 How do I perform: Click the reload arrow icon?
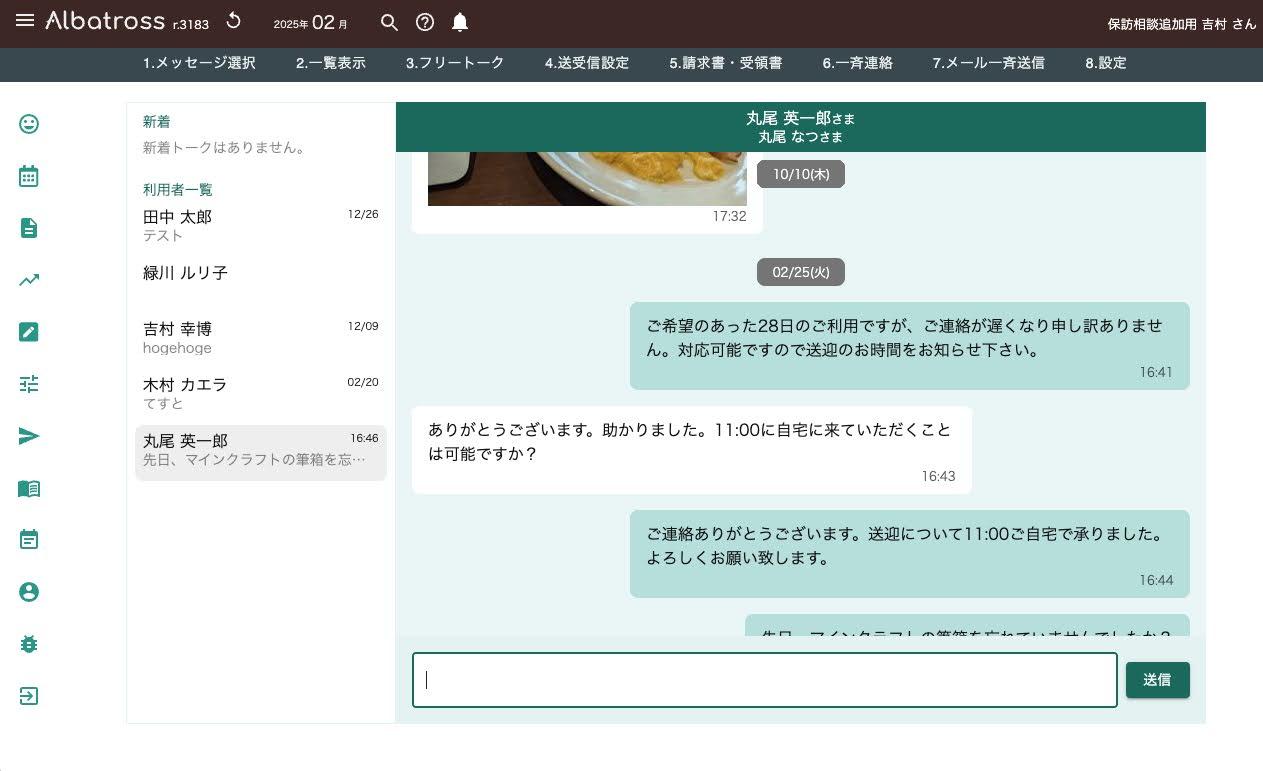(233, 22)
